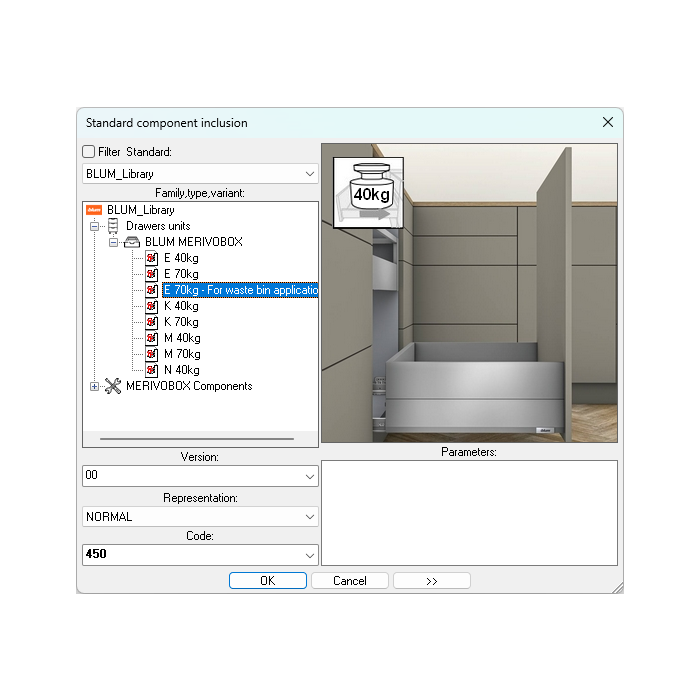Enable the Filter checkbox
Image resolution: width=700 pixels, height=700 pixels.
point(89,152)
